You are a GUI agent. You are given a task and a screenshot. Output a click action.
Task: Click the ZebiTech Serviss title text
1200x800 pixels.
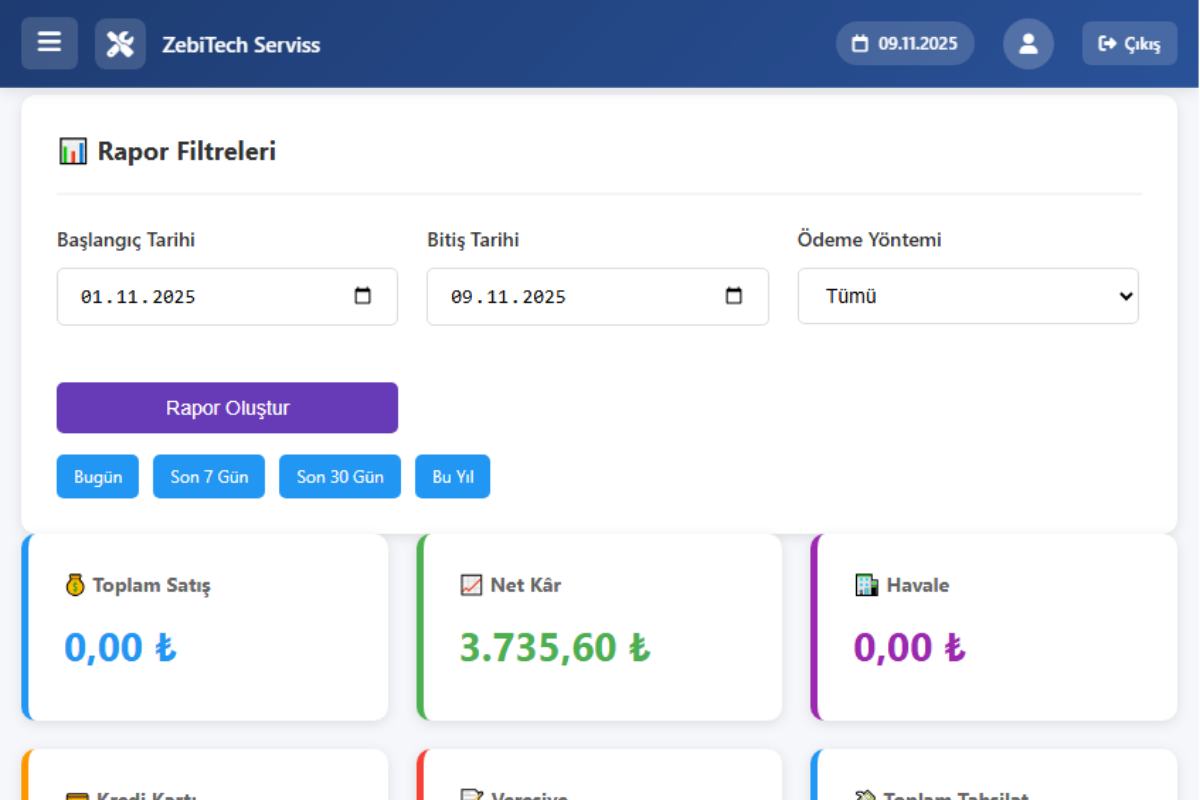[241, 45]
